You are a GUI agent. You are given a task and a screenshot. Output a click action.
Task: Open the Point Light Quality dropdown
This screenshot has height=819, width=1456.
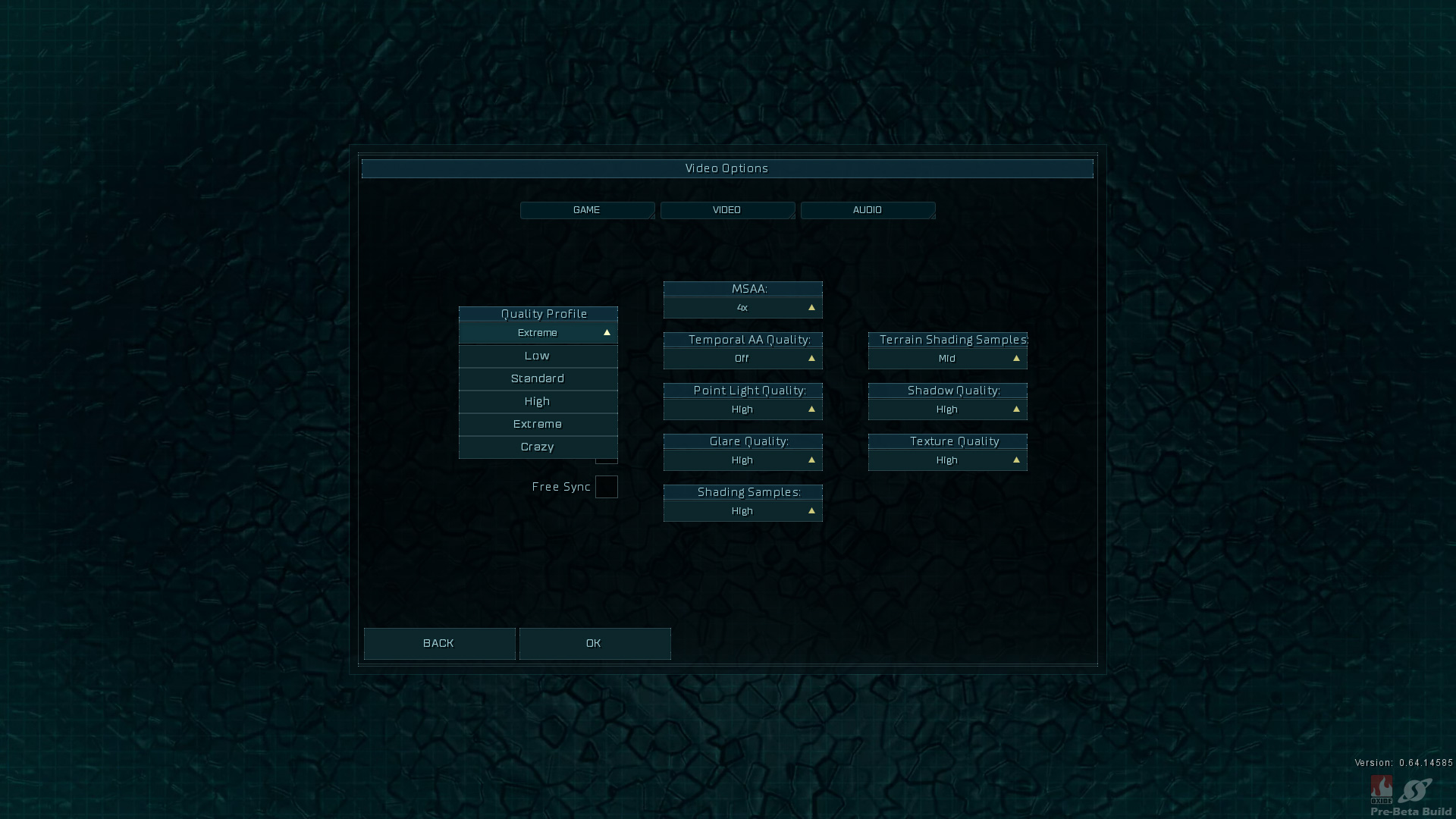point(742,409)
